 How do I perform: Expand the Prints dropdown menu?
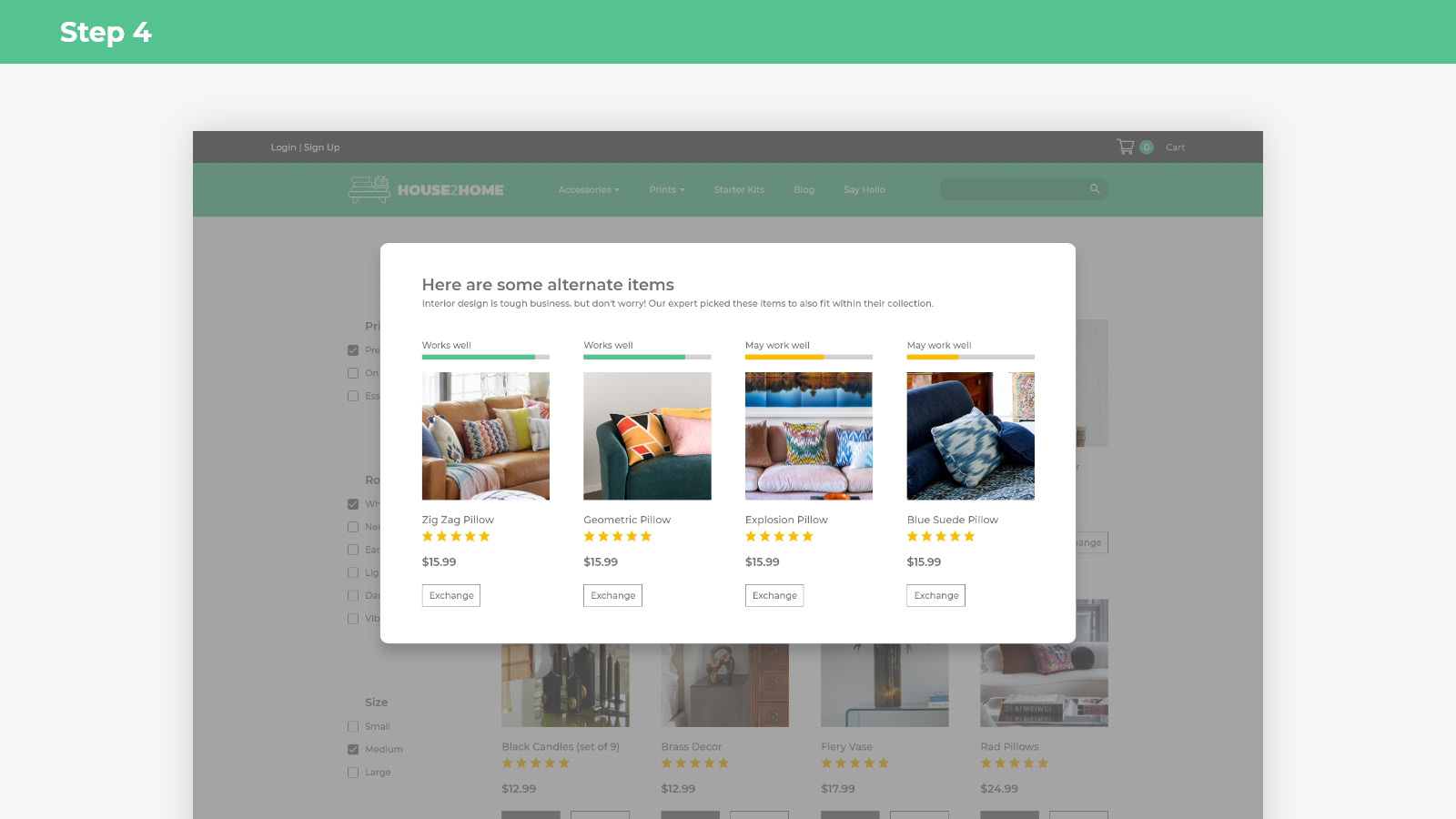click(667, 190)
